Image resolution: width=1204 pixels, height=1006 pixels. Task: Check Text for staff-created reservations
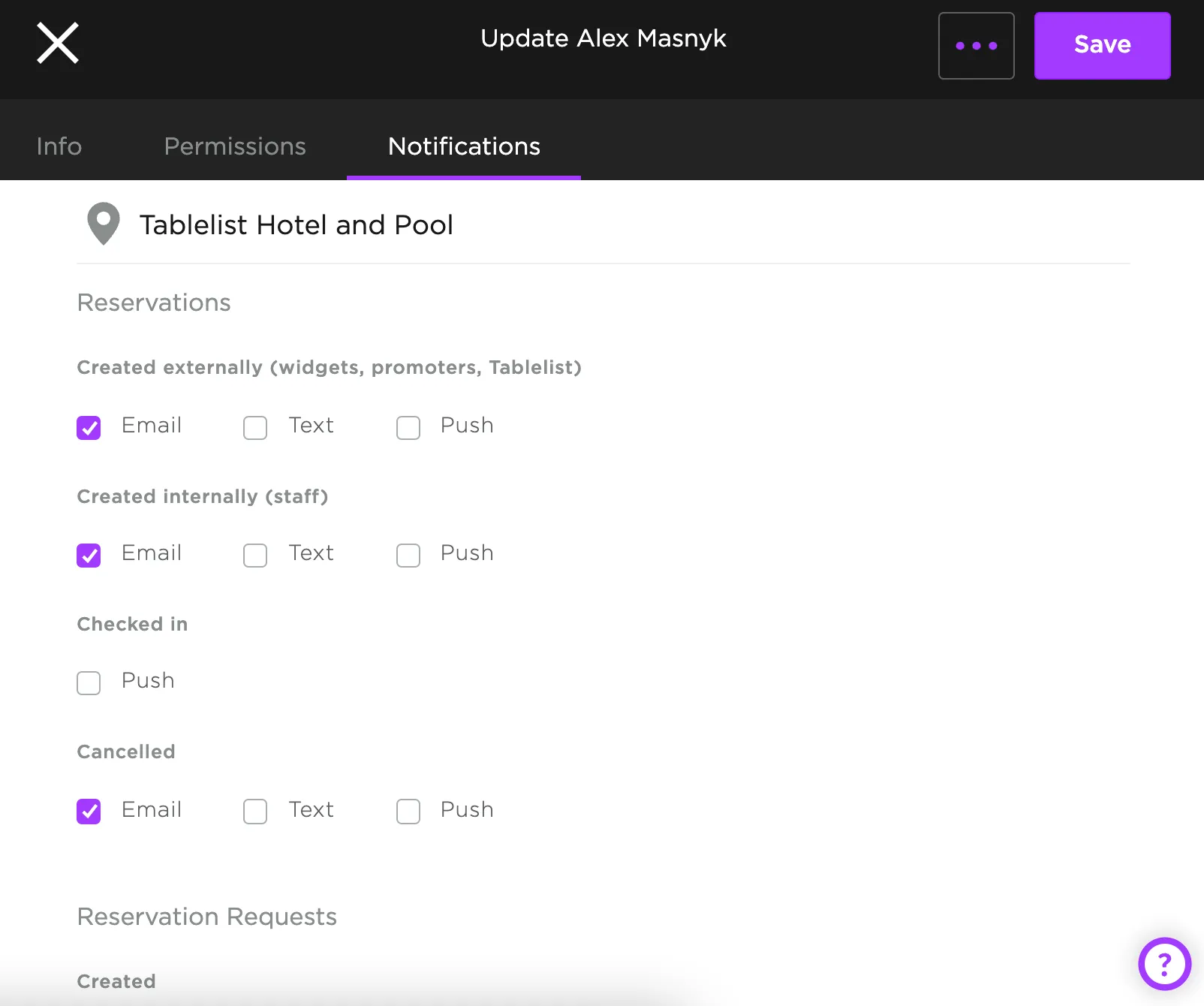(x=255, y=556)
